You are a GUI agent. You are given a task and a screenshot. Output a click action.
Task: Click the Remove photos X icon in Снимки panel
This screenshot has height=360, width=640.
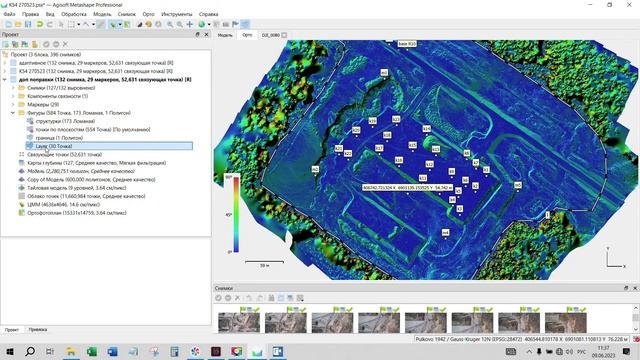[x=238, y=298]
